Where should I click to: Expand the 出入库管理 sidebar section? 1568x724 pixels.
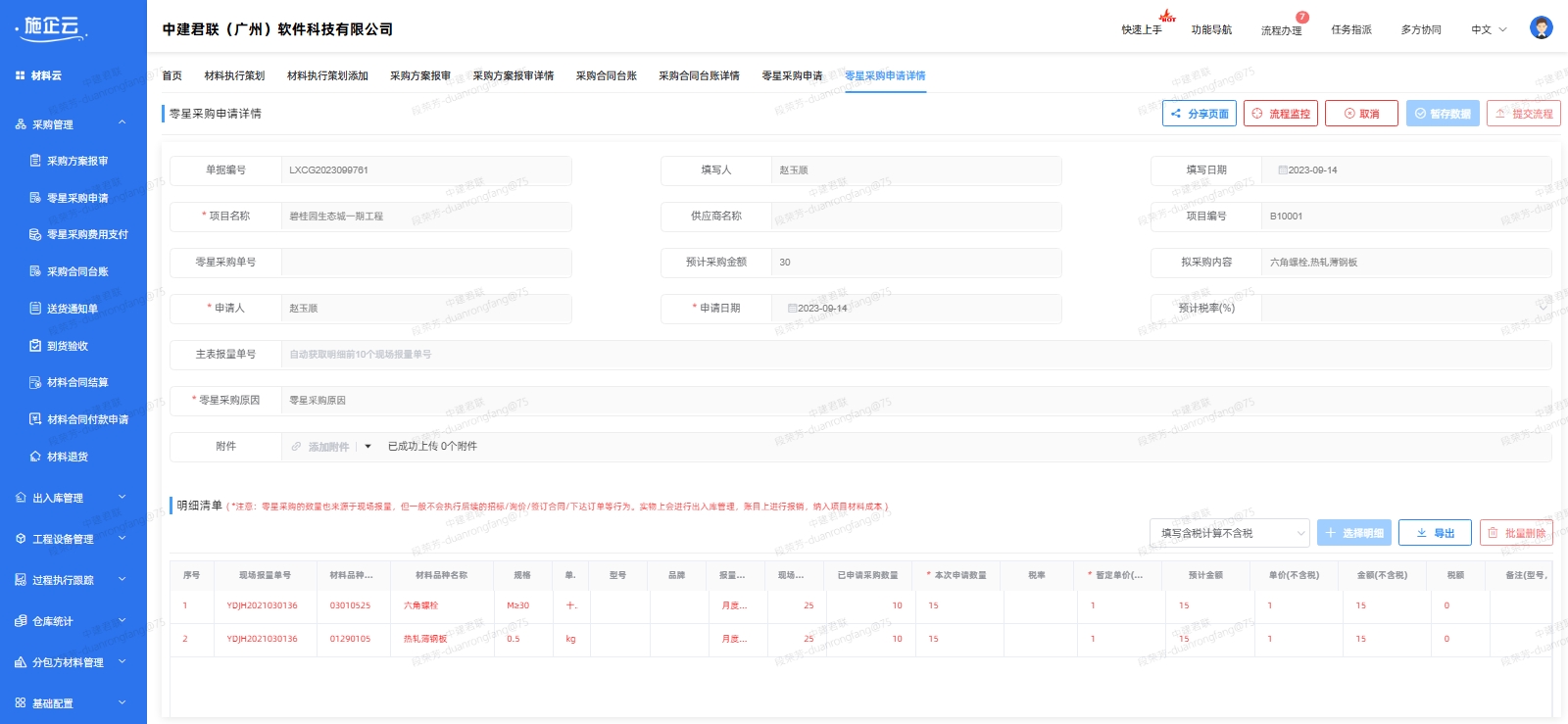coord(122,498)
